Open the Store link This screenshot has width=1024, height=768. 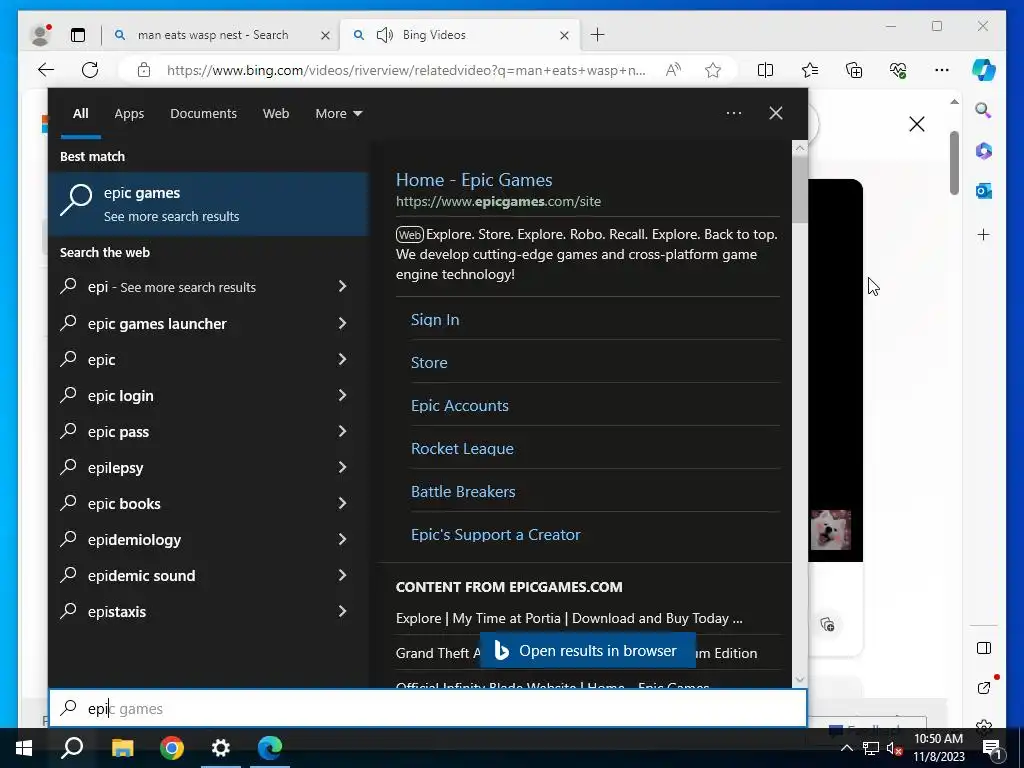point(429,362)
